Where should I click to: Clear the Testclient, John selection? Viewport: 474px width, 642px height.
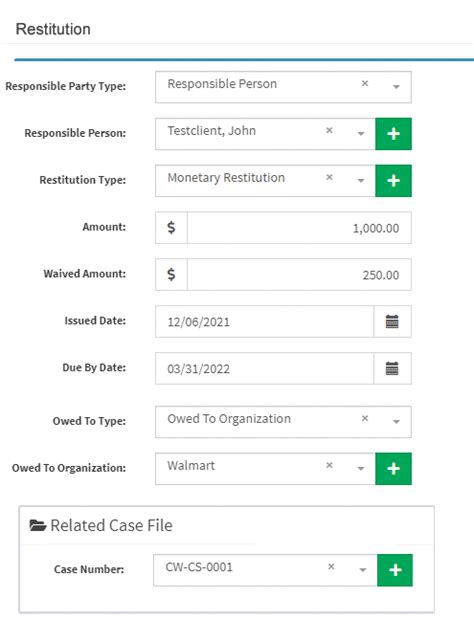pyautogui.click(x=329, y=130)
